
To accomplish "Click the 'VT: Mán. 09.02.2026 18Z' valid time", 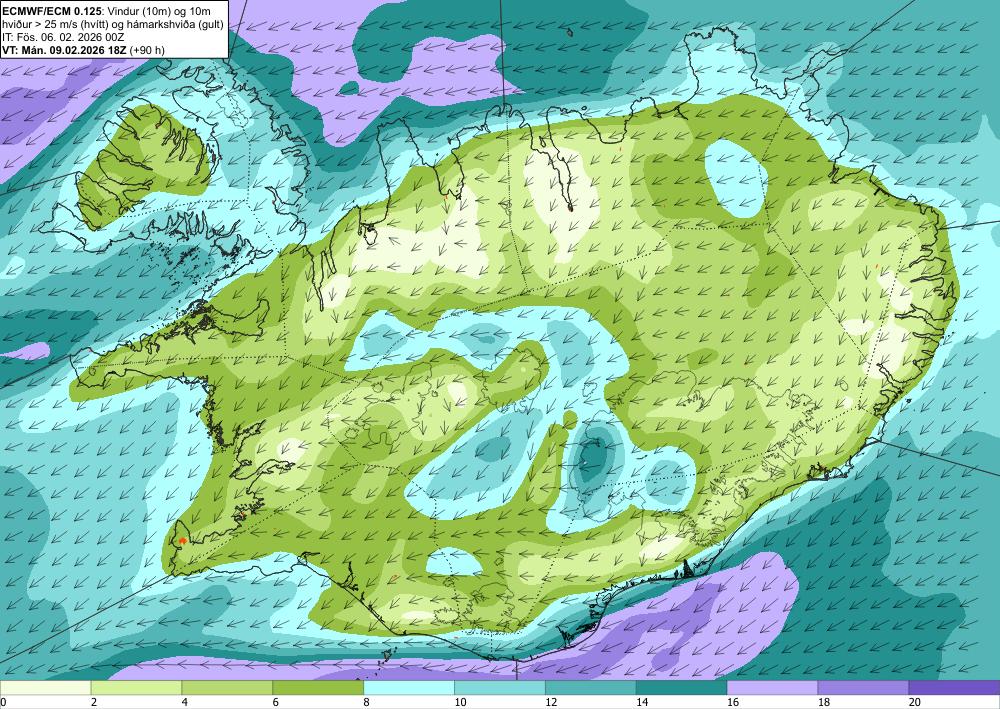I will 64,50.
